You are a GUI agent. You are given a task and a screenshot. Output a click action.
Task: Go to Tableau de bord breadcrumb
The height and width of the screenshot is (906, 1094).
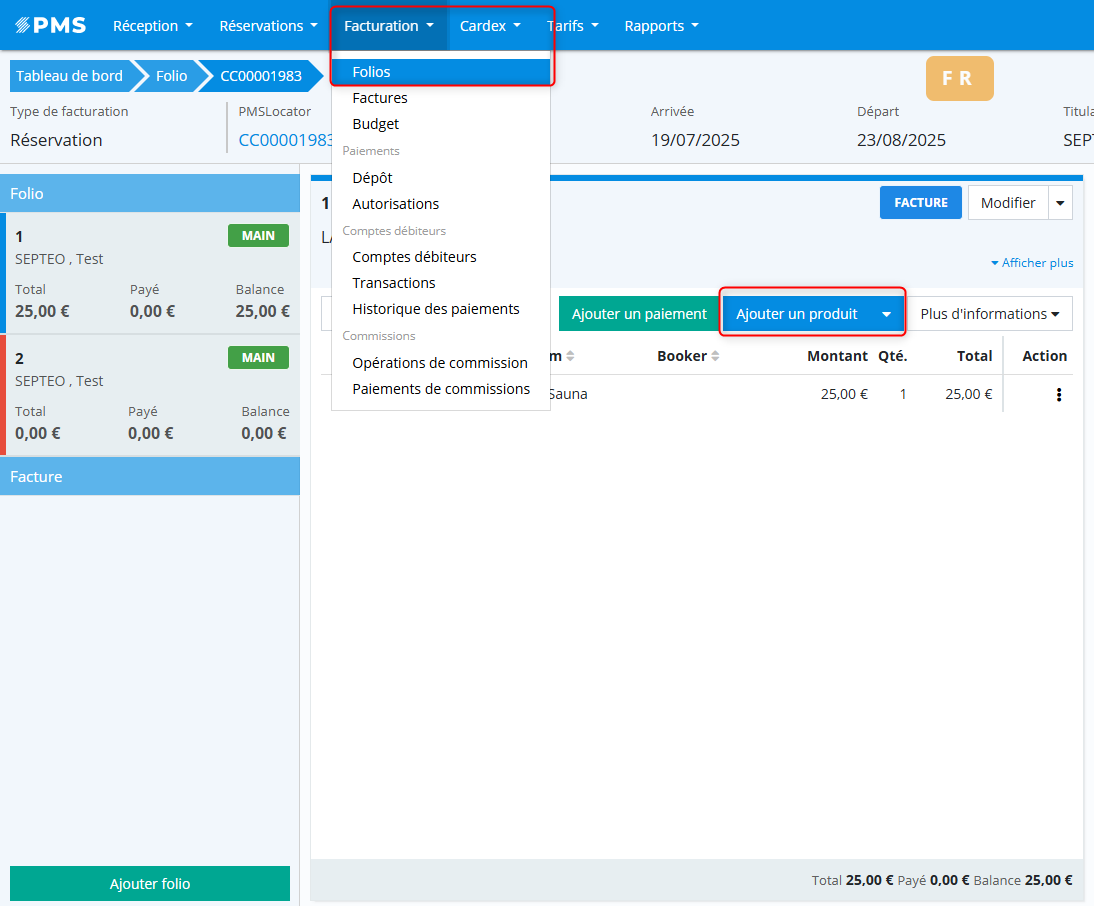pyautogui.click(x=69, y=76)
